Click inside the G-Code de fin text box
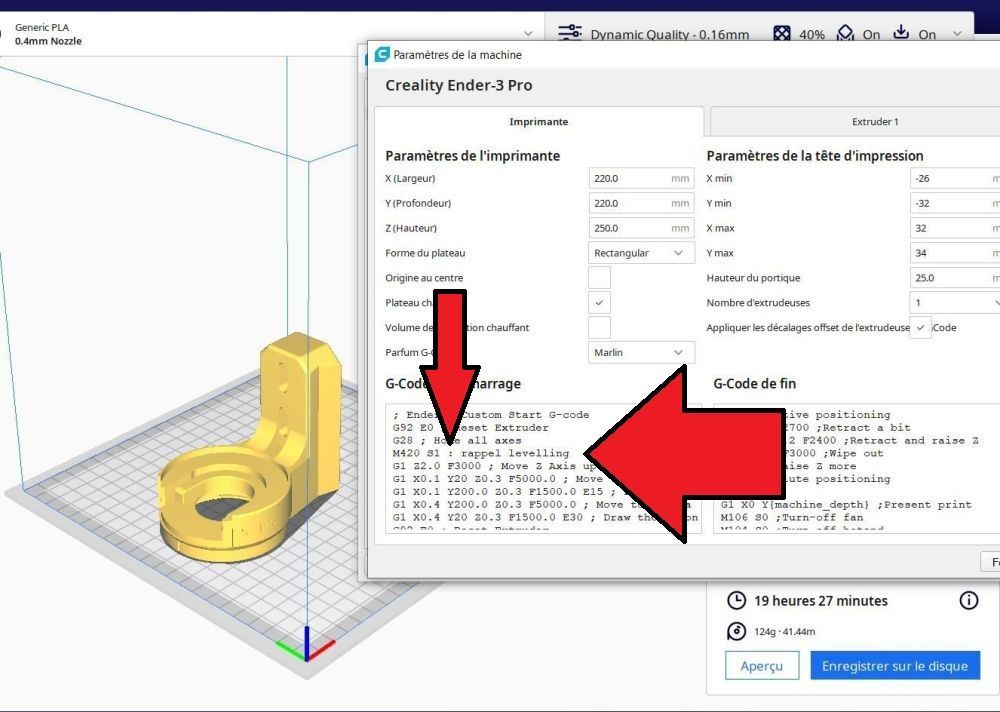1000x712 pixels. click(857, 468)
